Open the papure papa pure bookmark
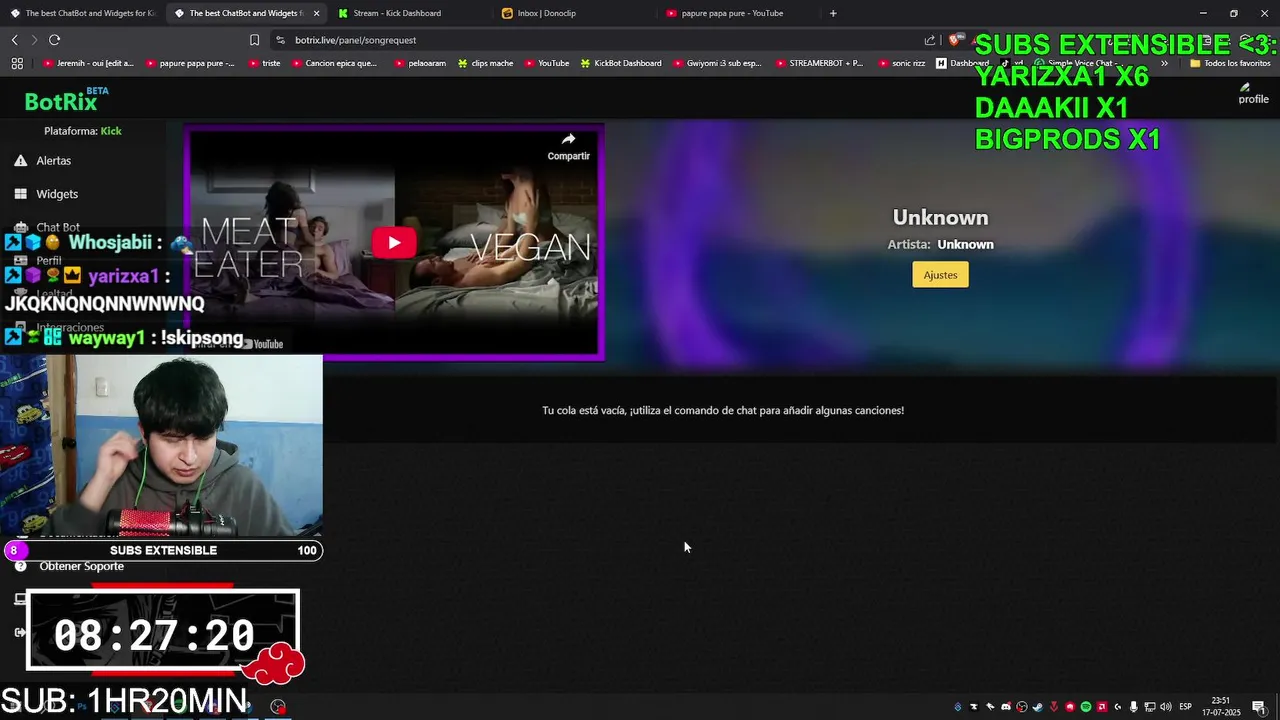Viewport: 1280px width, 720px height. coord(190,63)
